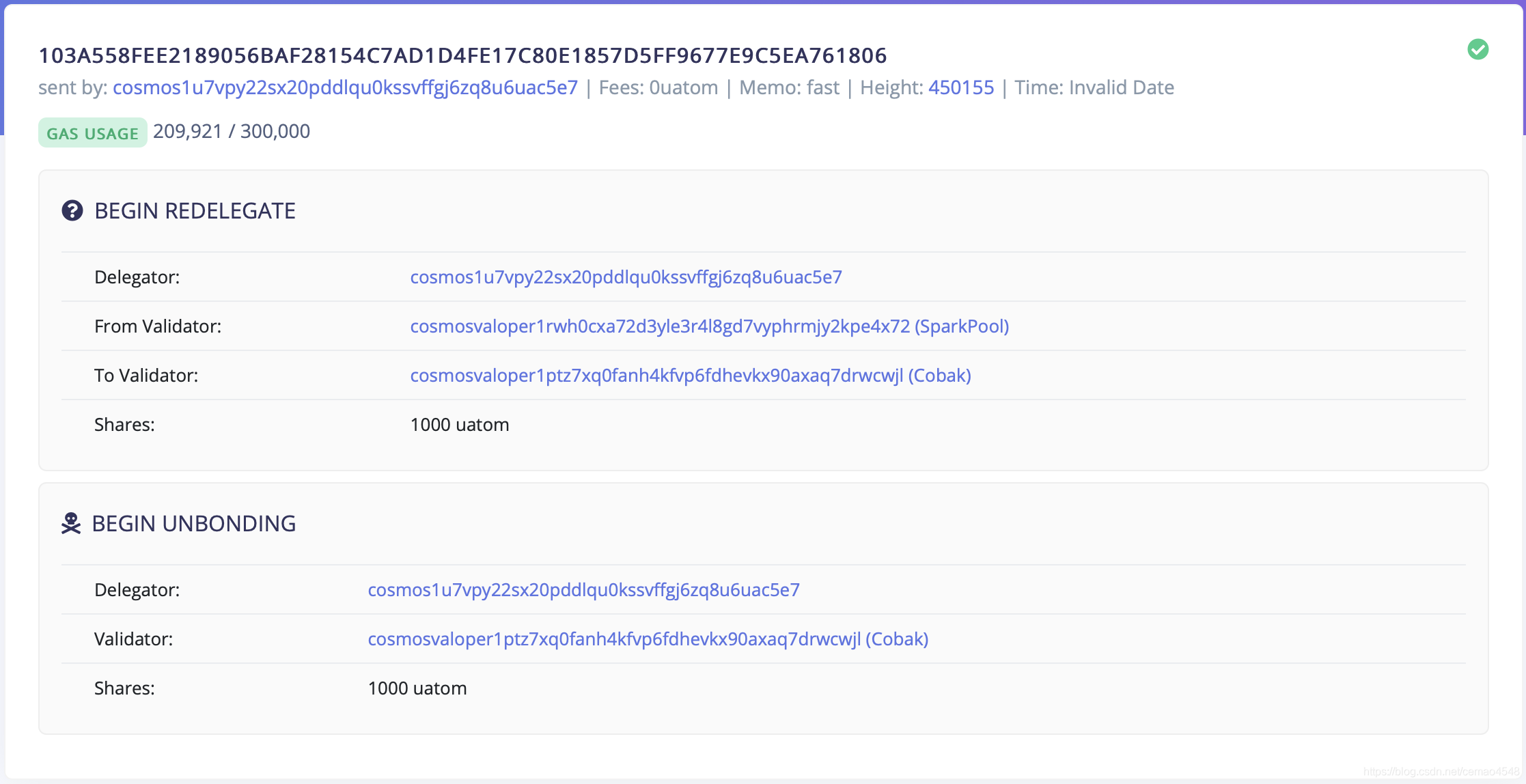Click the skull icon beside Begin Unbonding

71,523
